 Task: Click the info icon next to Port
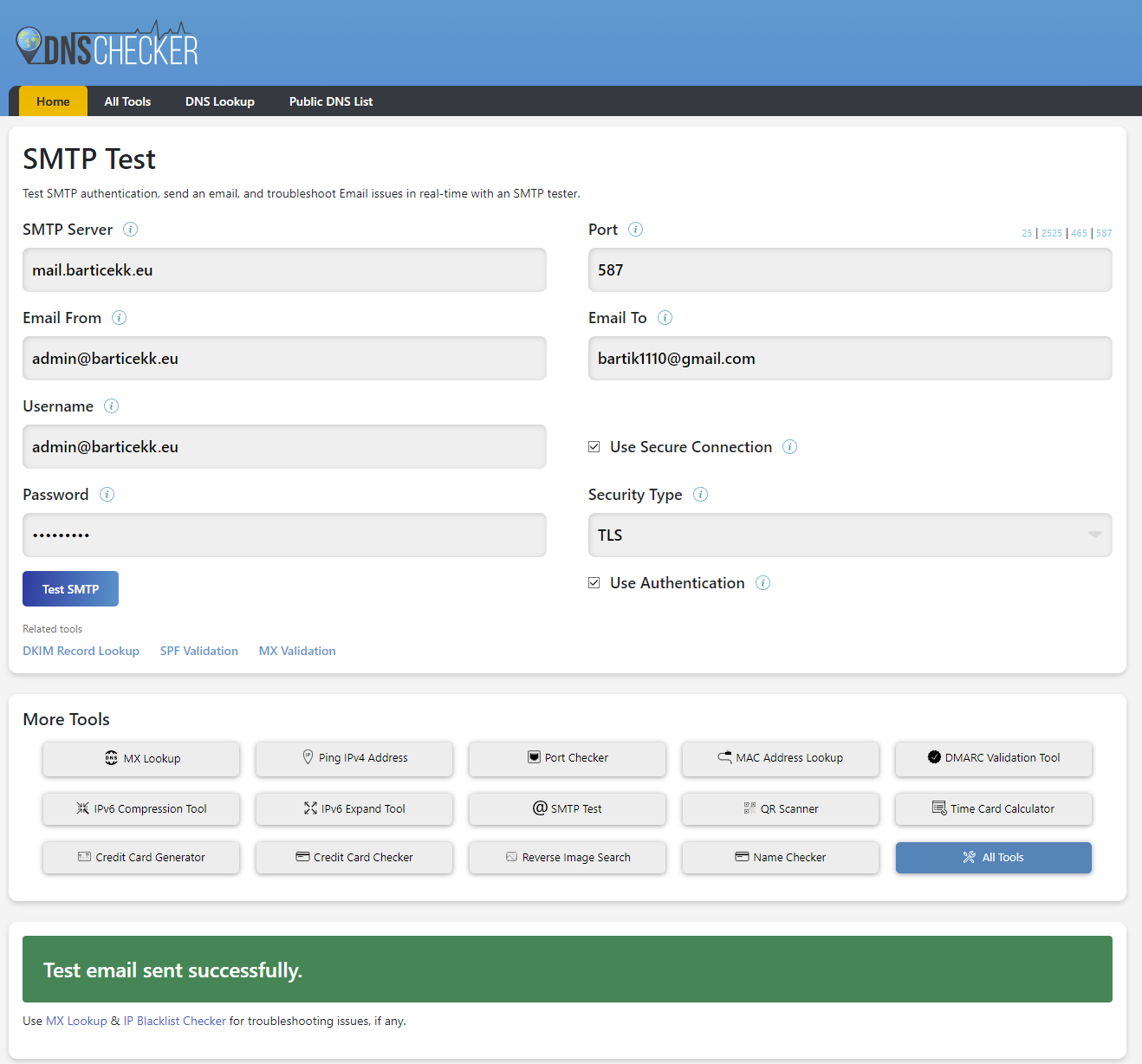635,230
